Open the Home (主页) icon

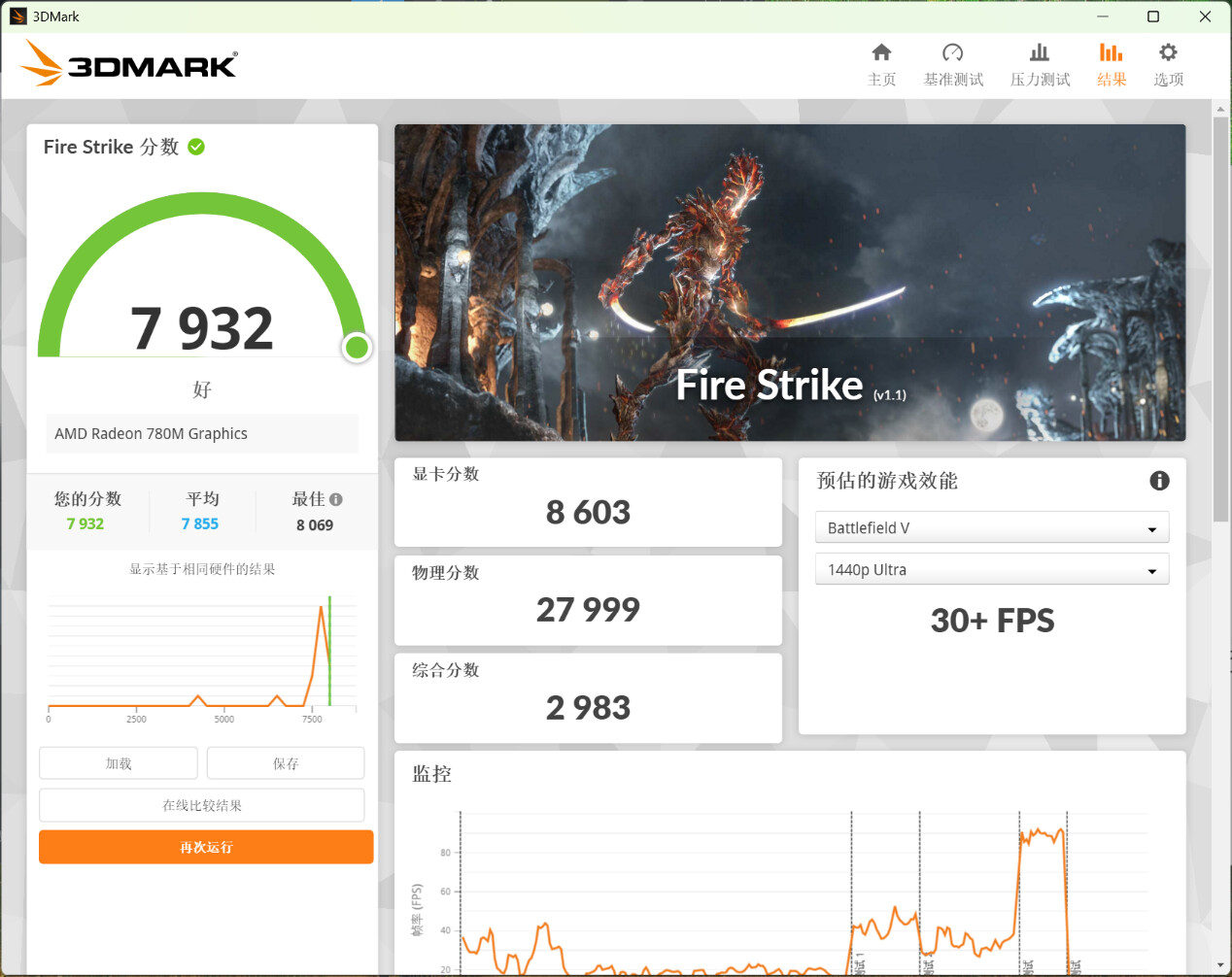[881, 53]
